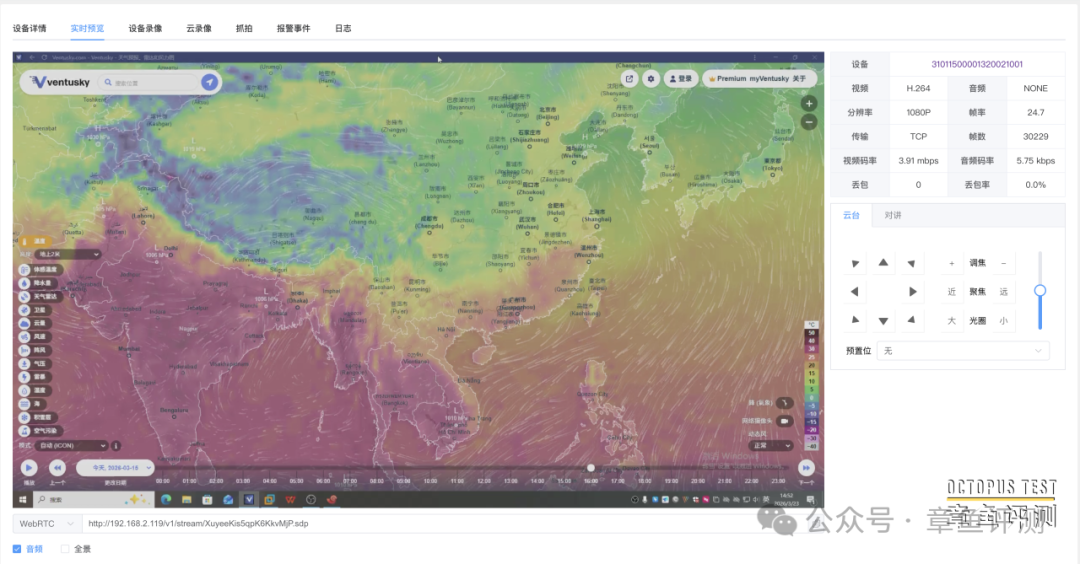Click the Ventusky location search field
The height and width of the screenshot is (564, 1080).
(148, 83)
